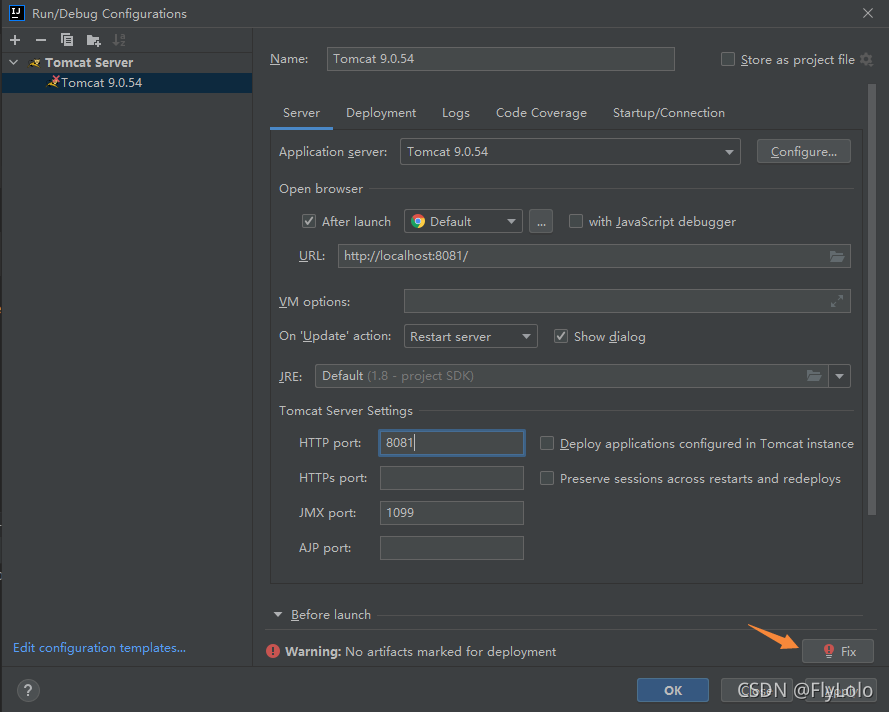
Task: Open the help question mark button
Action: coord(28,690)
